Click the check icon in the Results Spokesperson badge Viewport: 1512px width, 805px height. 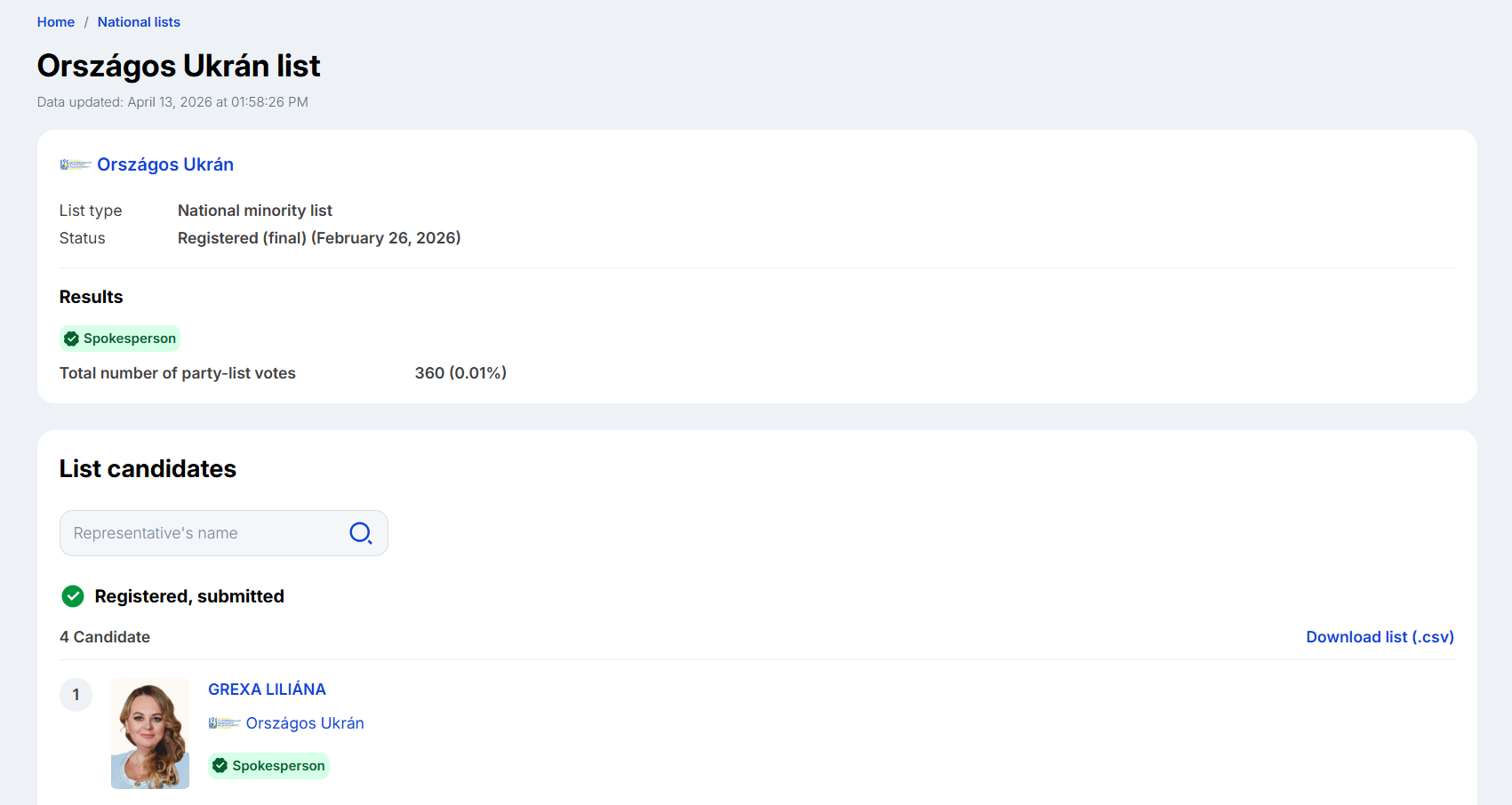pos(72,339)
